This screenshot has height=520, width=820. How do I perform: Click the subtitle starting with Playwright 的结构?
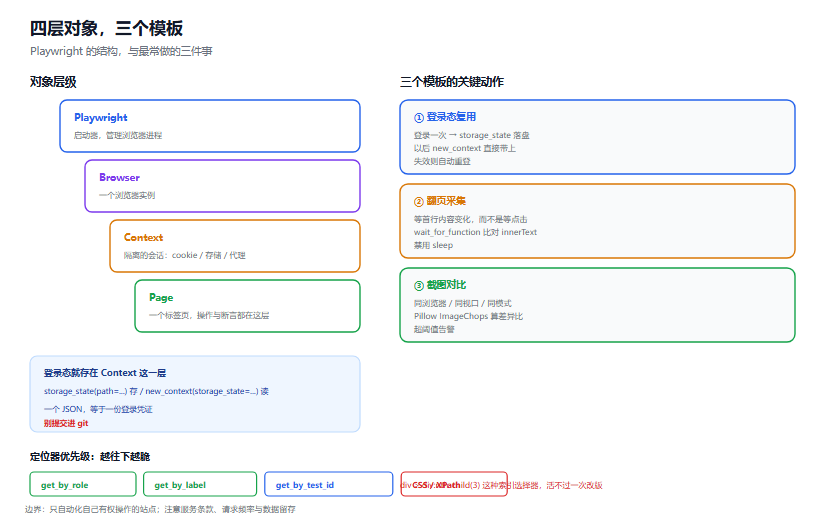(x=121, y=51)
